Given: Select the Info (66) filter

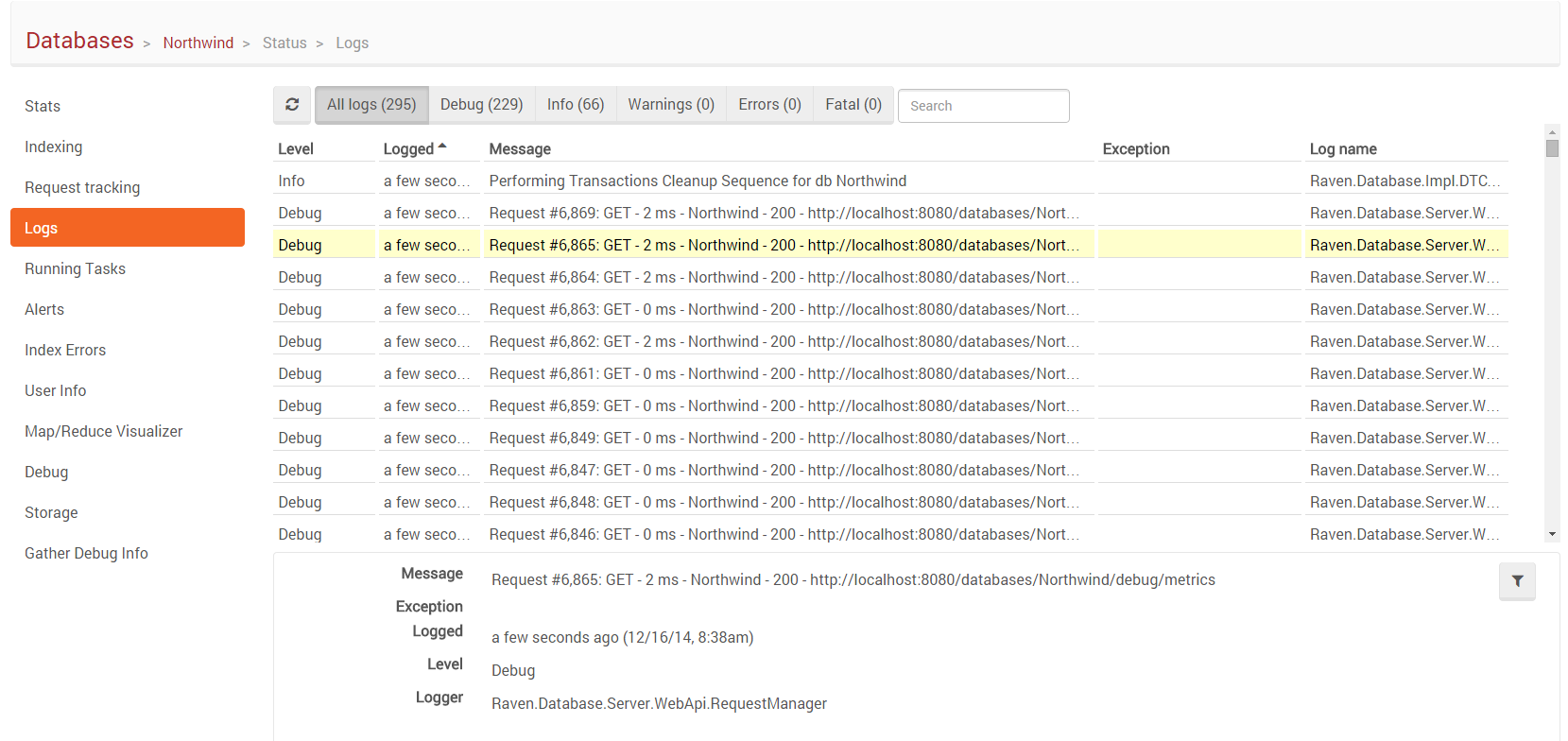Looking at the screenshot, I should coord(576,105).
